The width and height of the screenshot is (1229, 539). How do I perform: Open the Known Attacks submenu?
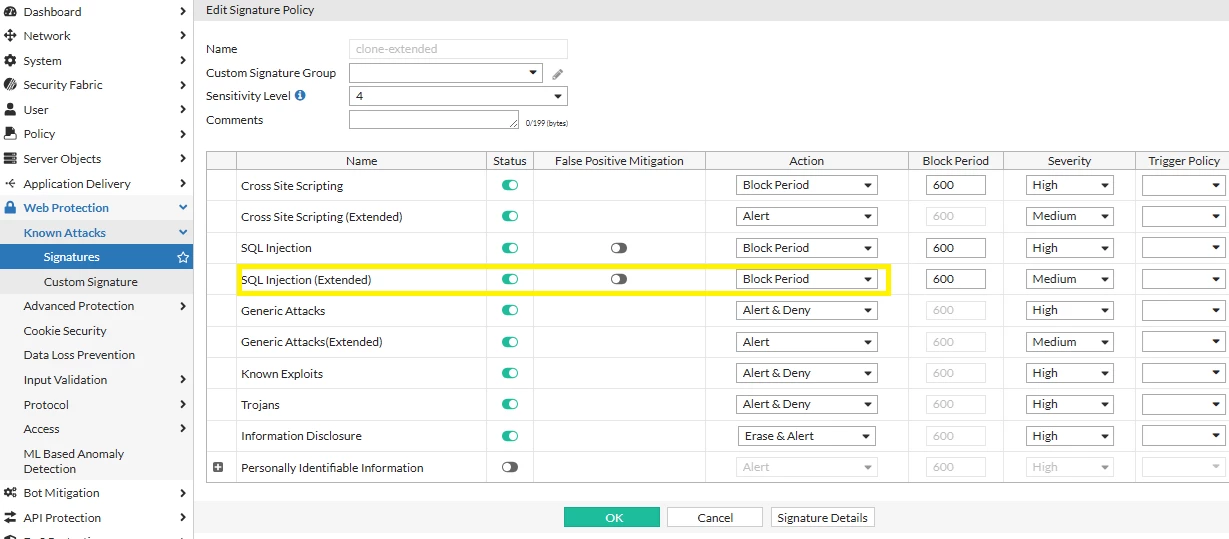pos(96,233)
